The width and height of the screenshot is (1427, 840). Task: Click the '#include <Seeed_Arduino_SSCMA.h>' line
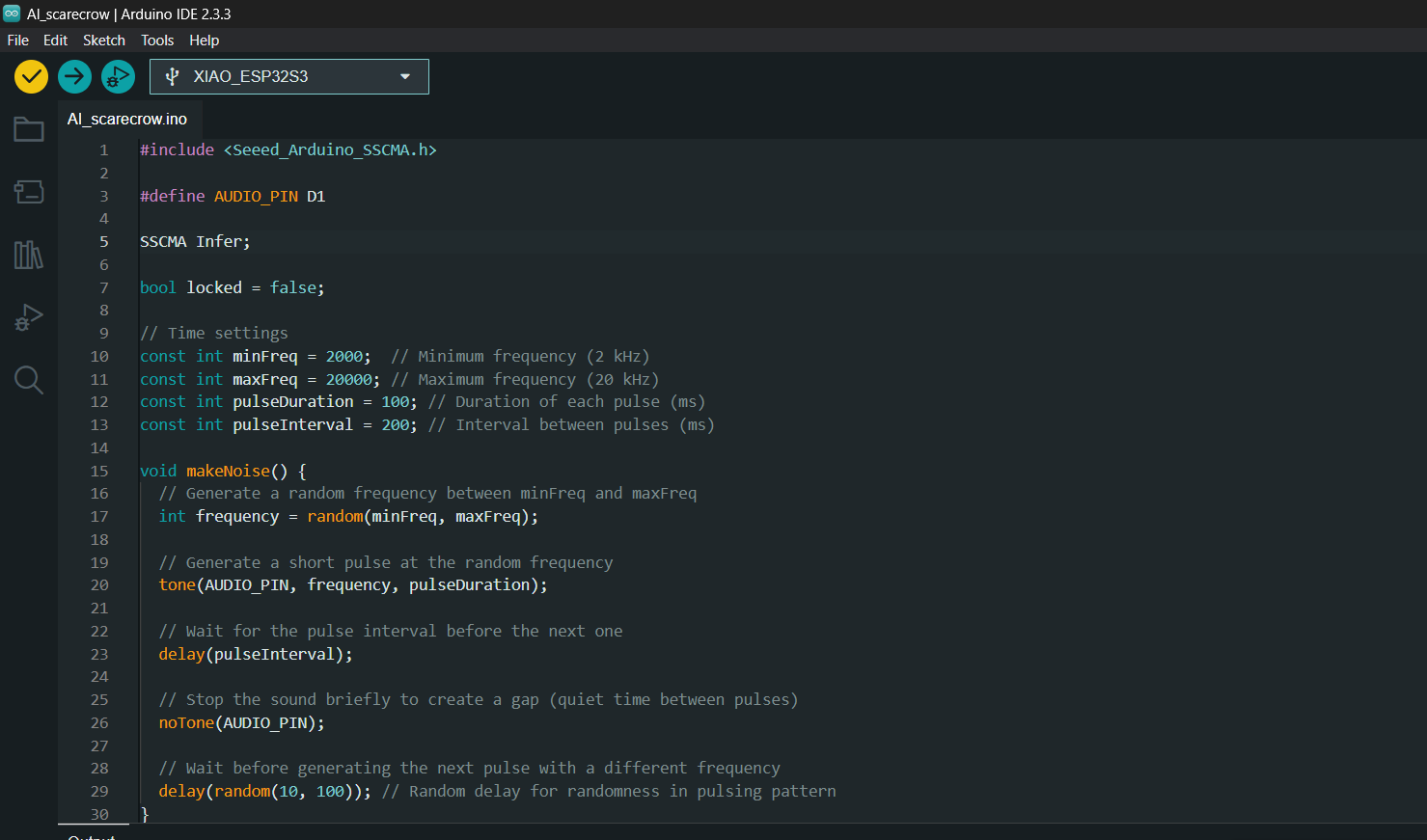coord(288,150)
